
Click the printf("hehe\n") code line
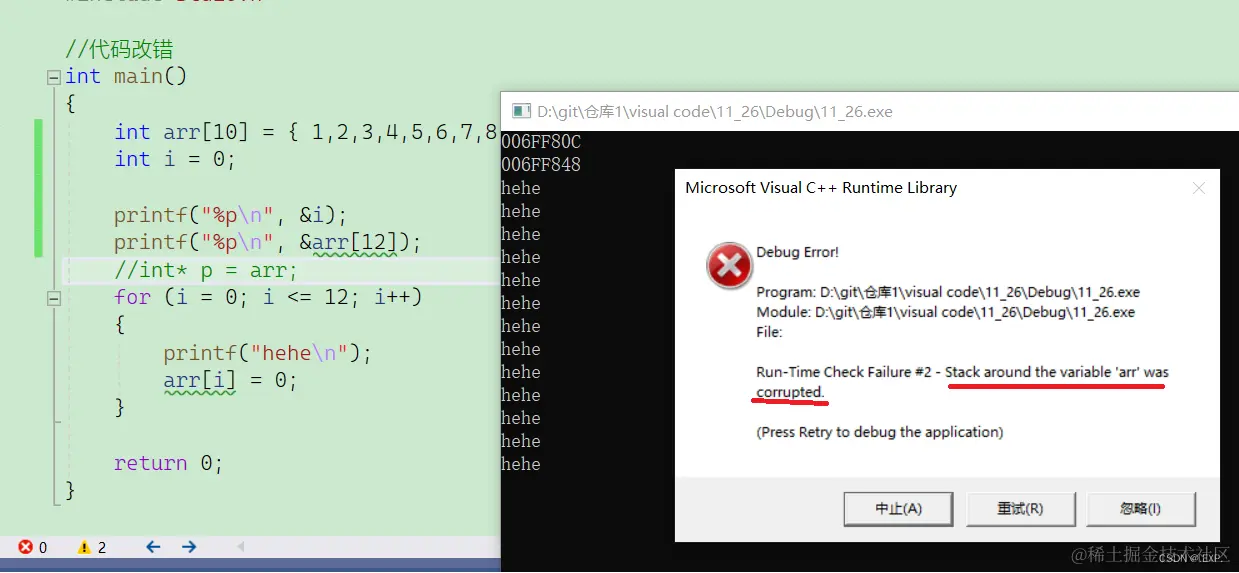267,353
